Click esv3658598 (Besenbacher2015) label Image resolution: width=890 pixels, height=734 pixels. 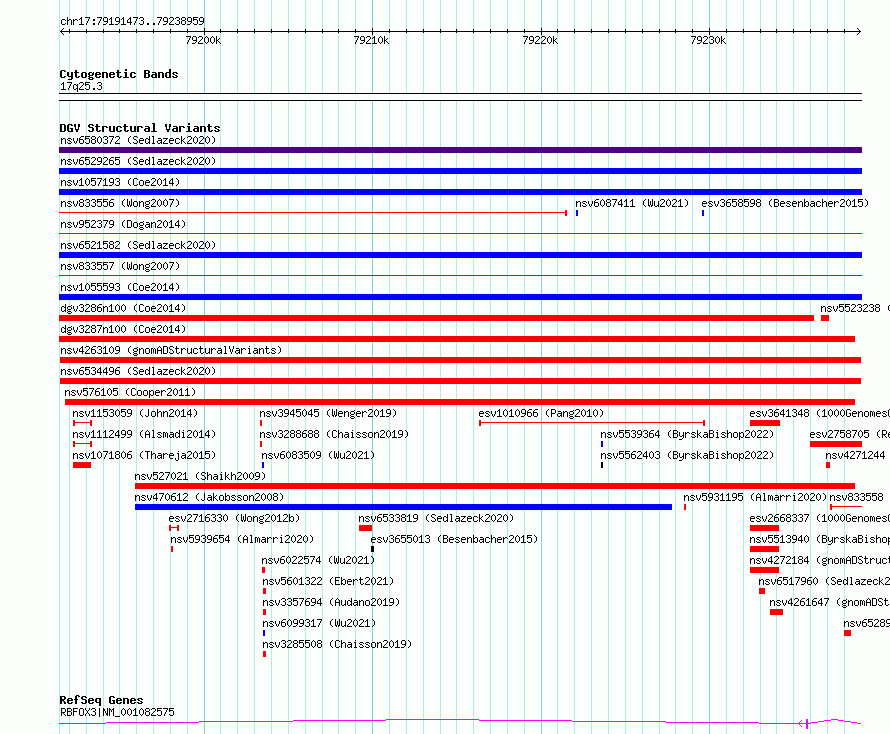pyautogui.click(x=785, y=203)
